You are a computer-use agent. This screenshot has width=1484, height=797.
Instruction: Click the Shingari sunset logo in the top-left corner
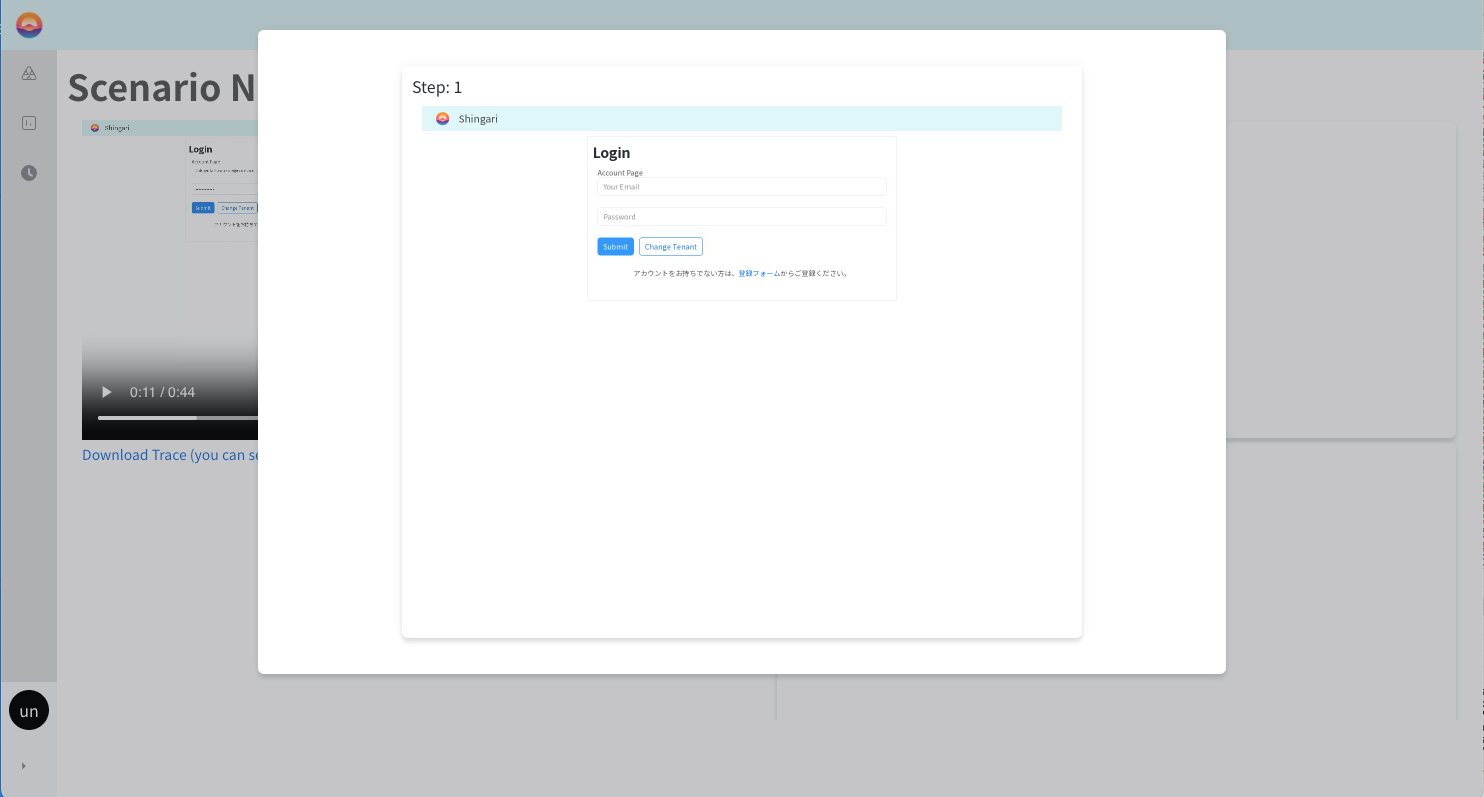tap(29, 25)
